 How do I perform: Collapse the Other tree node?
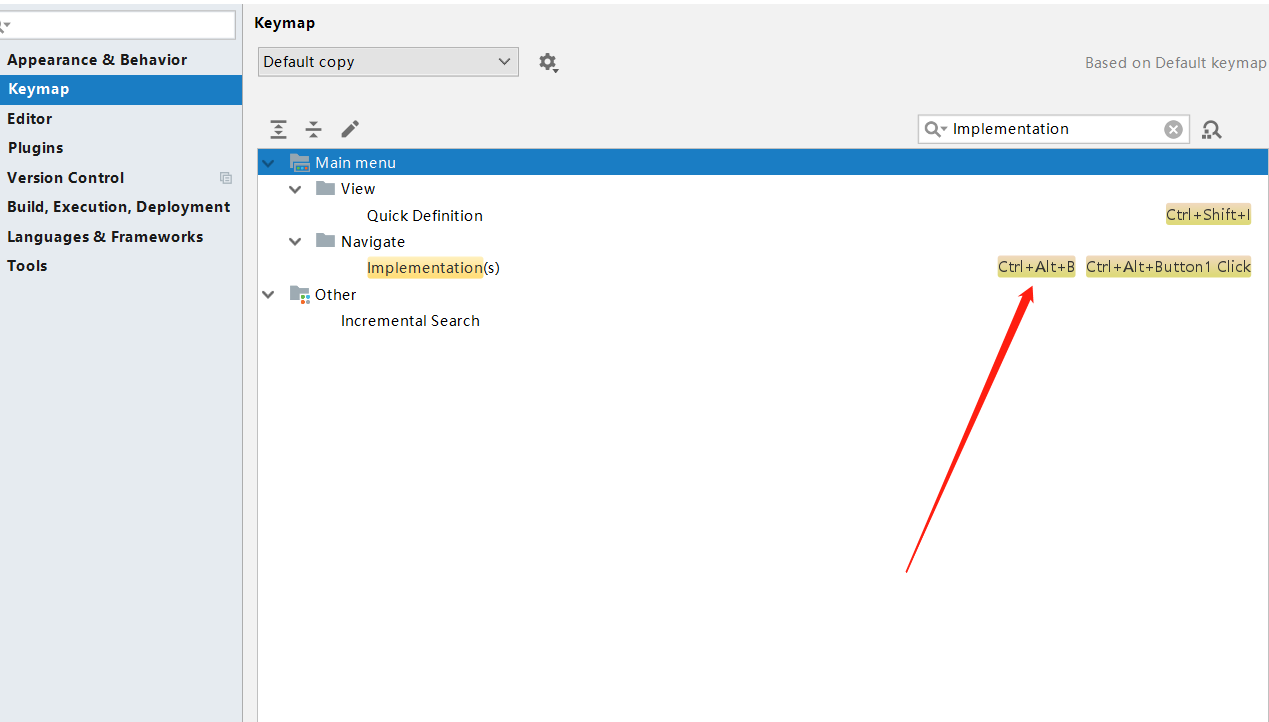pyautogui.click(x=267, y=294)
